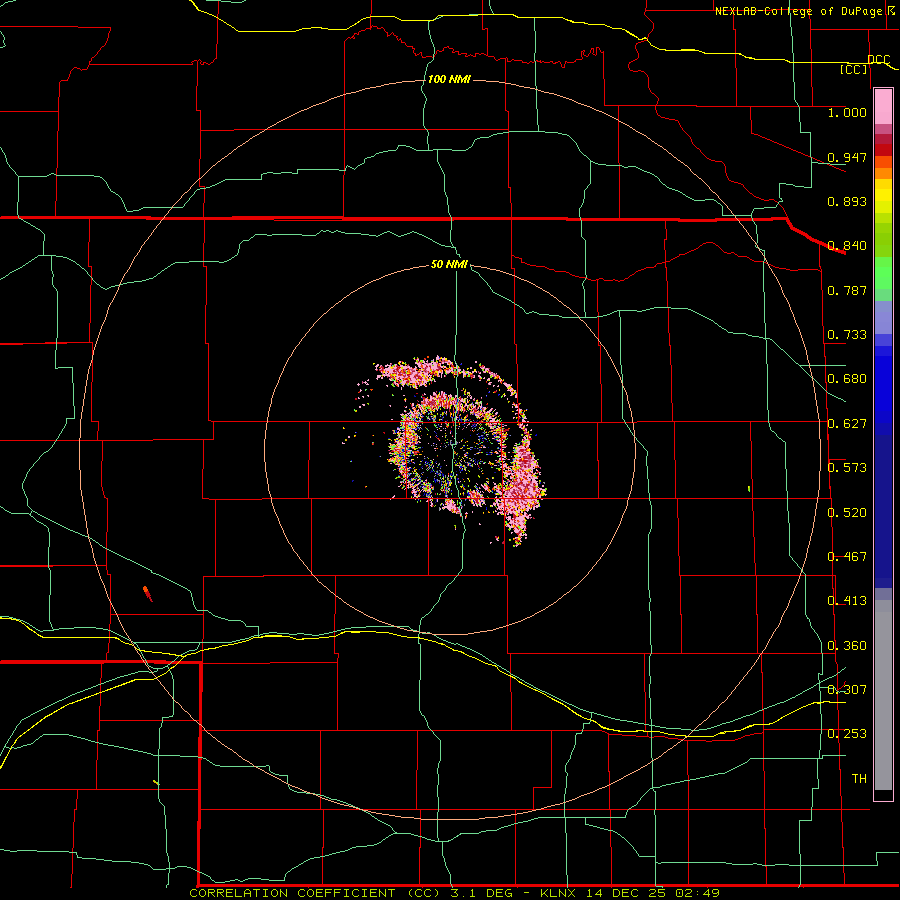Viewport: 900px width, 900px height.
Task: Select the 0.840 scale value
Action: point(847,246)
